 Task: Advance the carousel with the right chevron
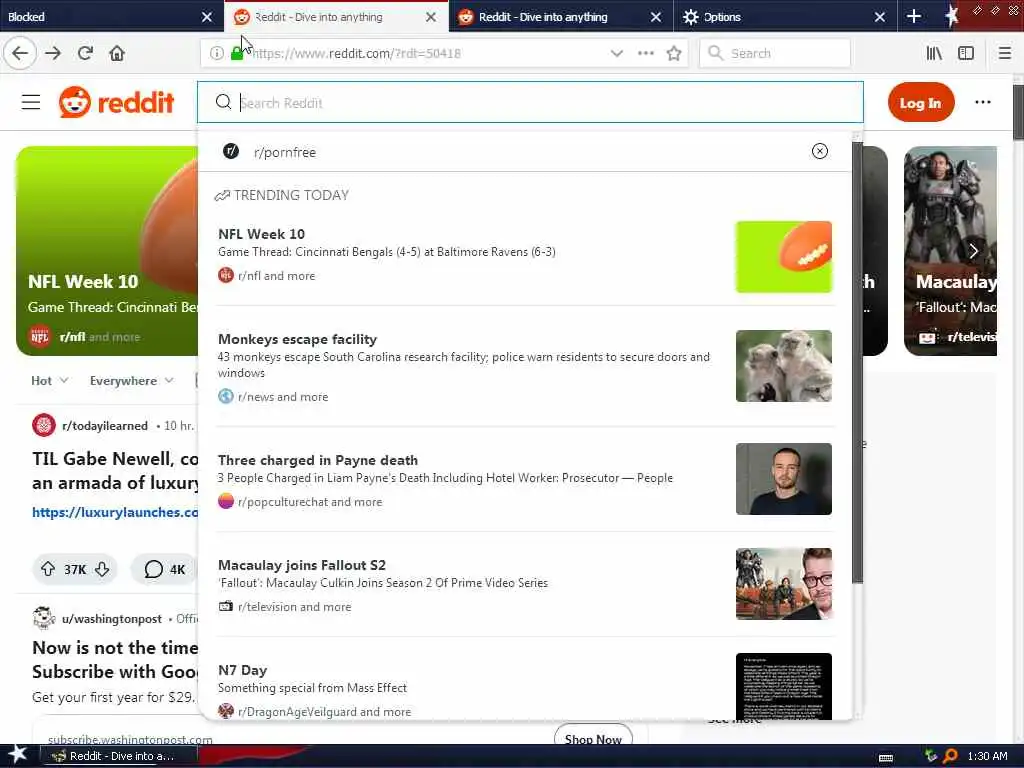pyautogui.click(x=973, y=251)
